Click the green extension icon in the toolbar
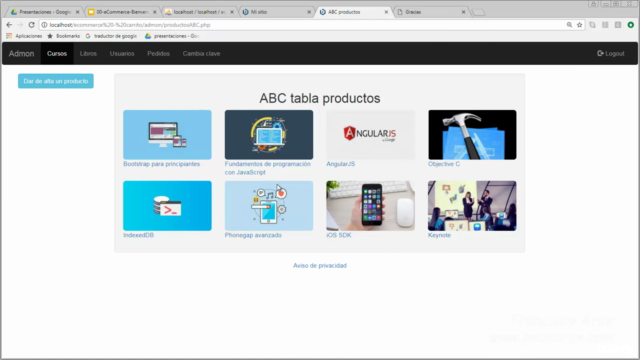The height and width of the screenshot is (360, 640). [631, 25]
